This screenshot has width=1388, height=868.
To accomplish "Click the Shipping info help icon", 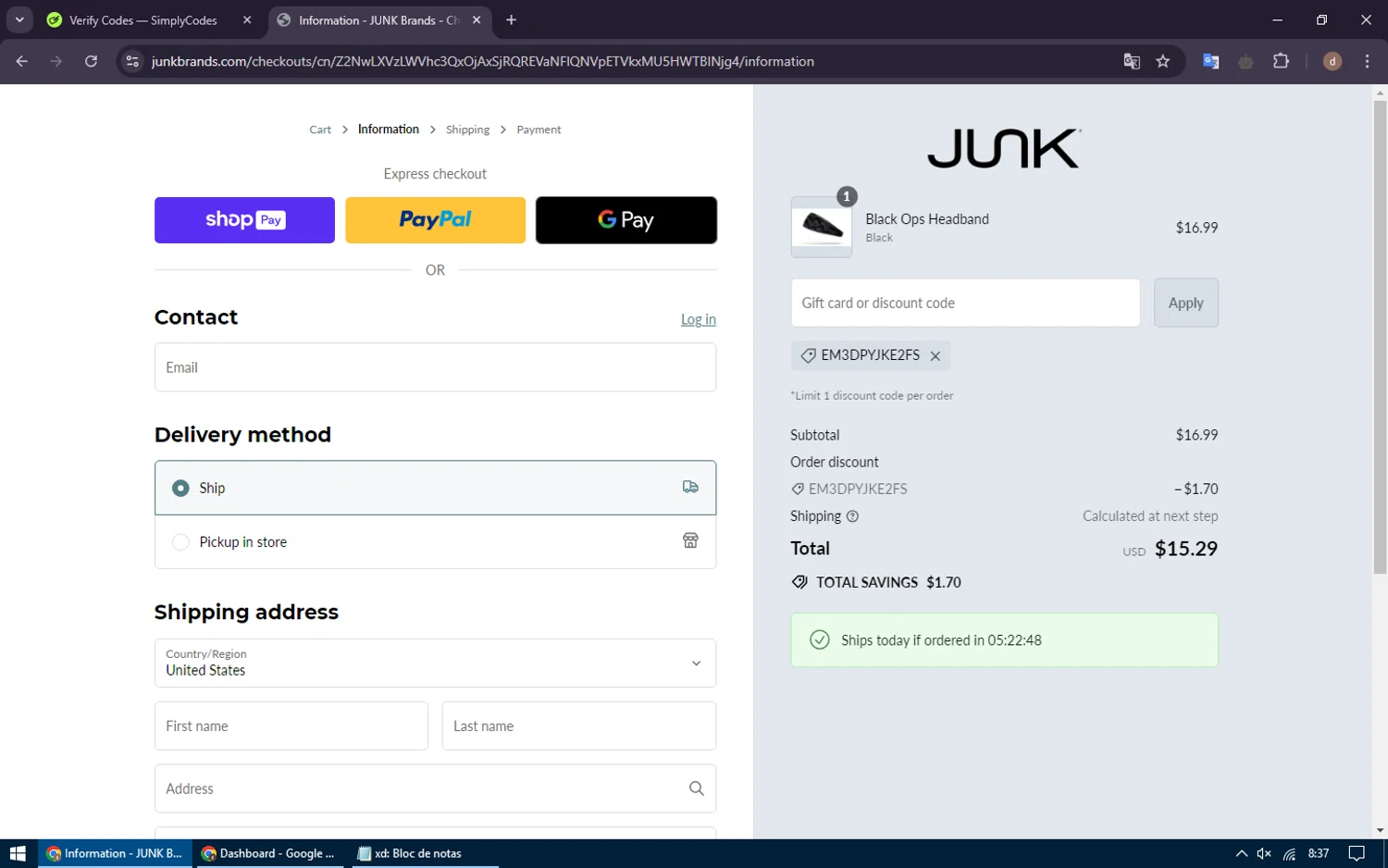I will click(x=852, y=516).
